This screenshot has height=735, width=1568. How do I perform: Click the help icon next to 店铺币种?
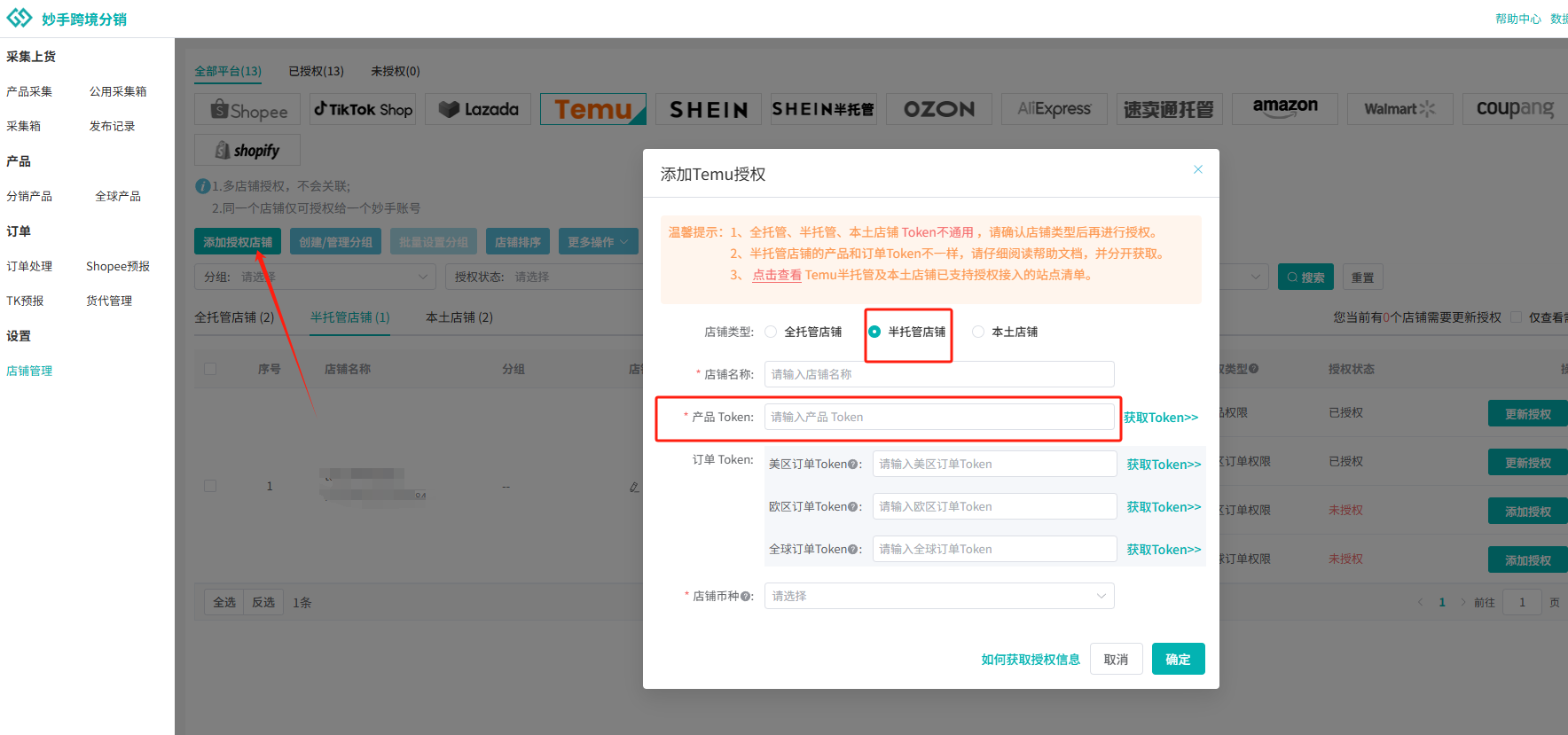click(x=745, y=597)
